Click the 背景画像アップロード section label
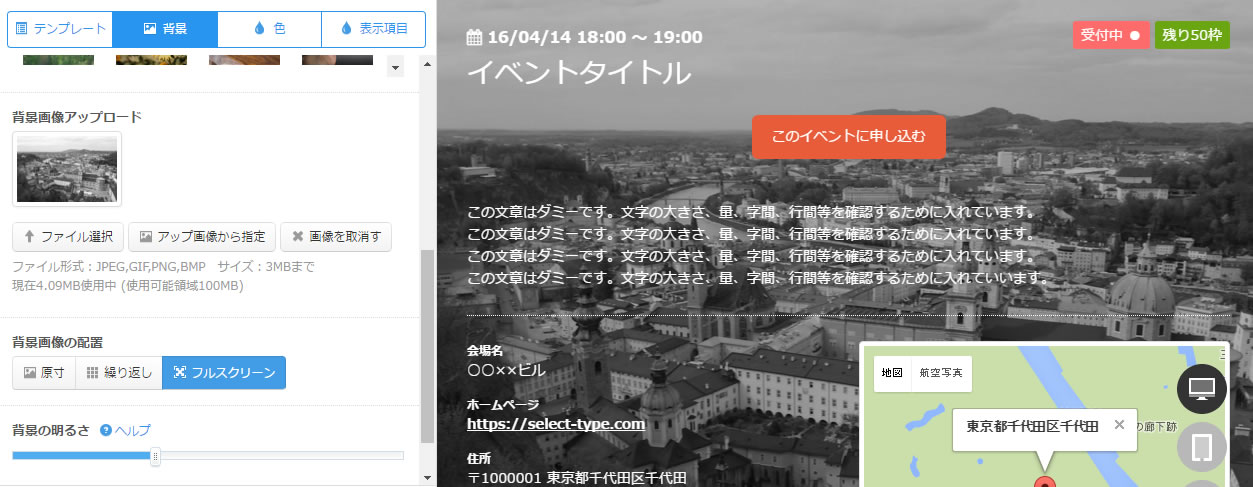Screen dimensions: 1253x487 pos(77,117)
